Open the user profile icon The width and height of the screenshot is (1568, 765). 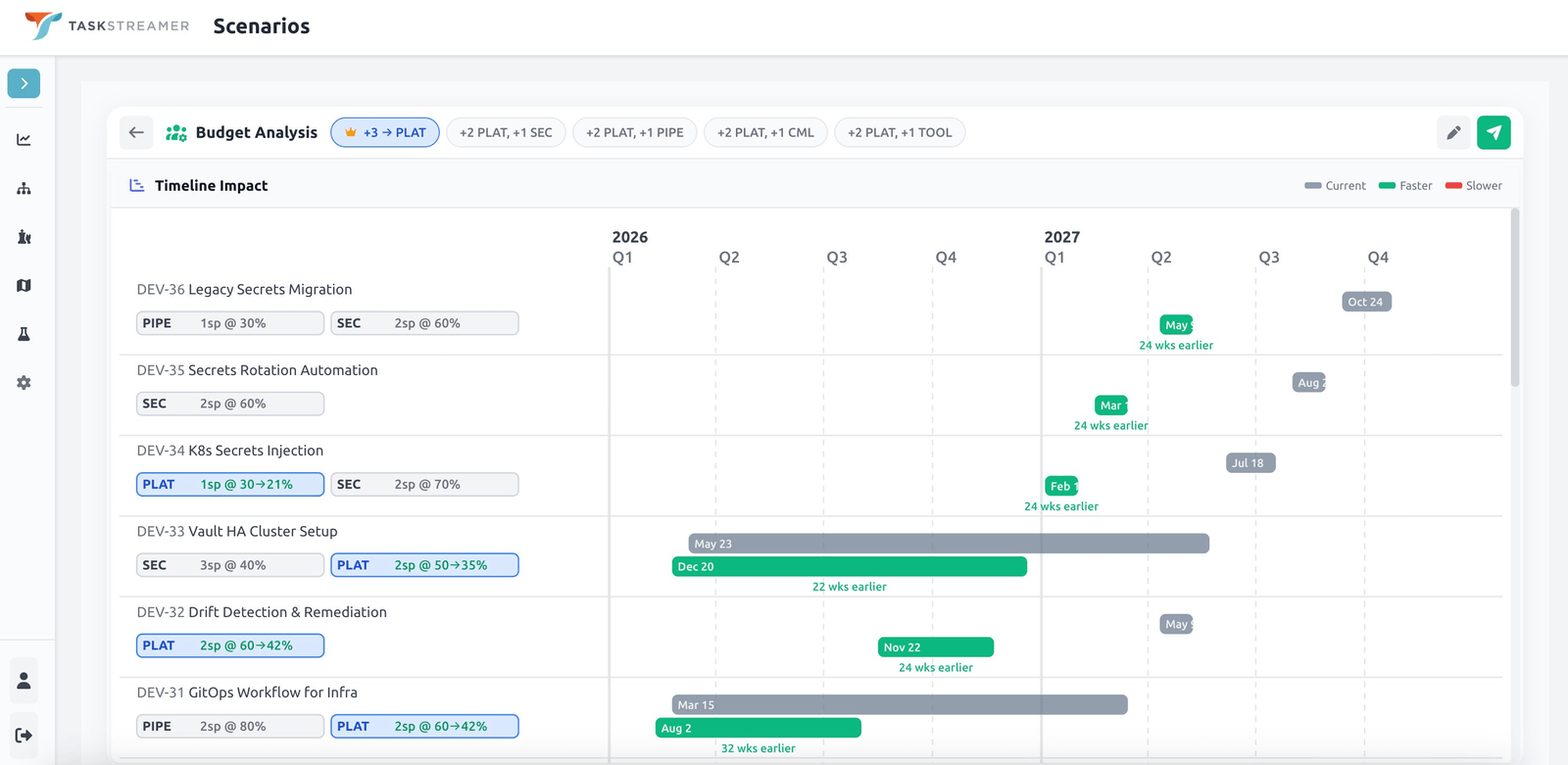tap(24, 681)
